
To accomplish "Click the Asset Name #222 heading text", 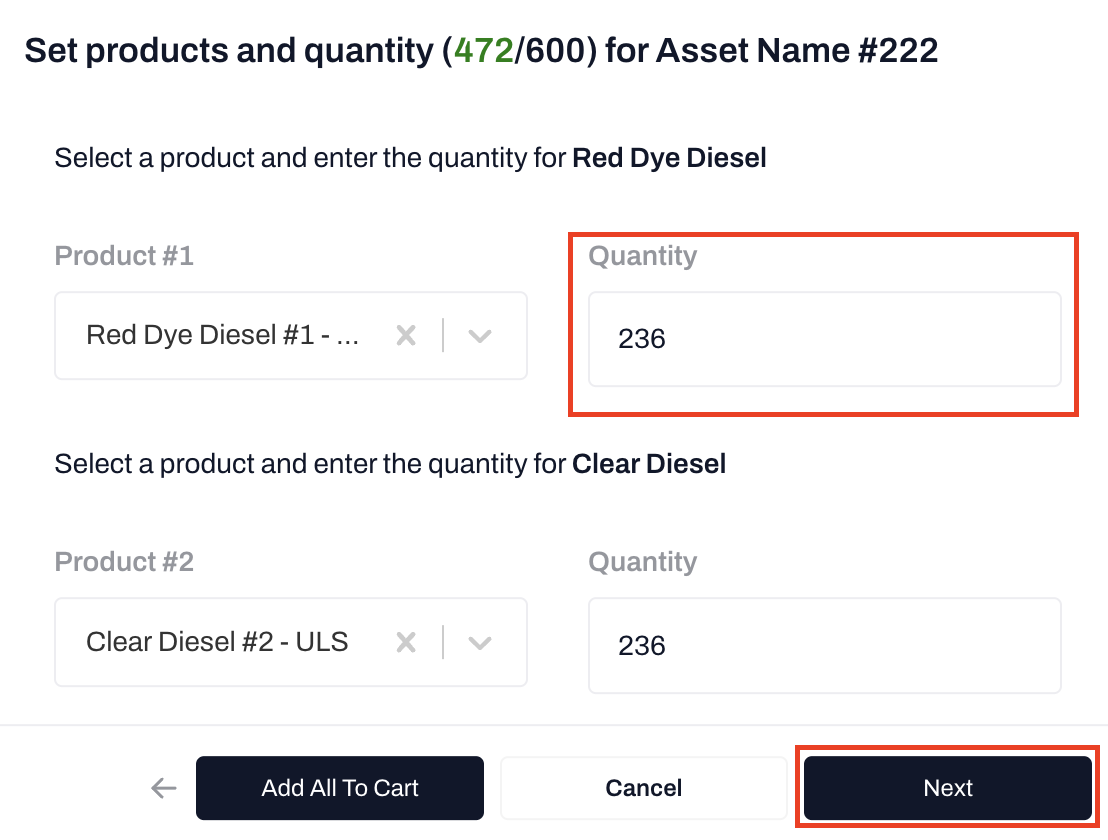I will 797,51.
